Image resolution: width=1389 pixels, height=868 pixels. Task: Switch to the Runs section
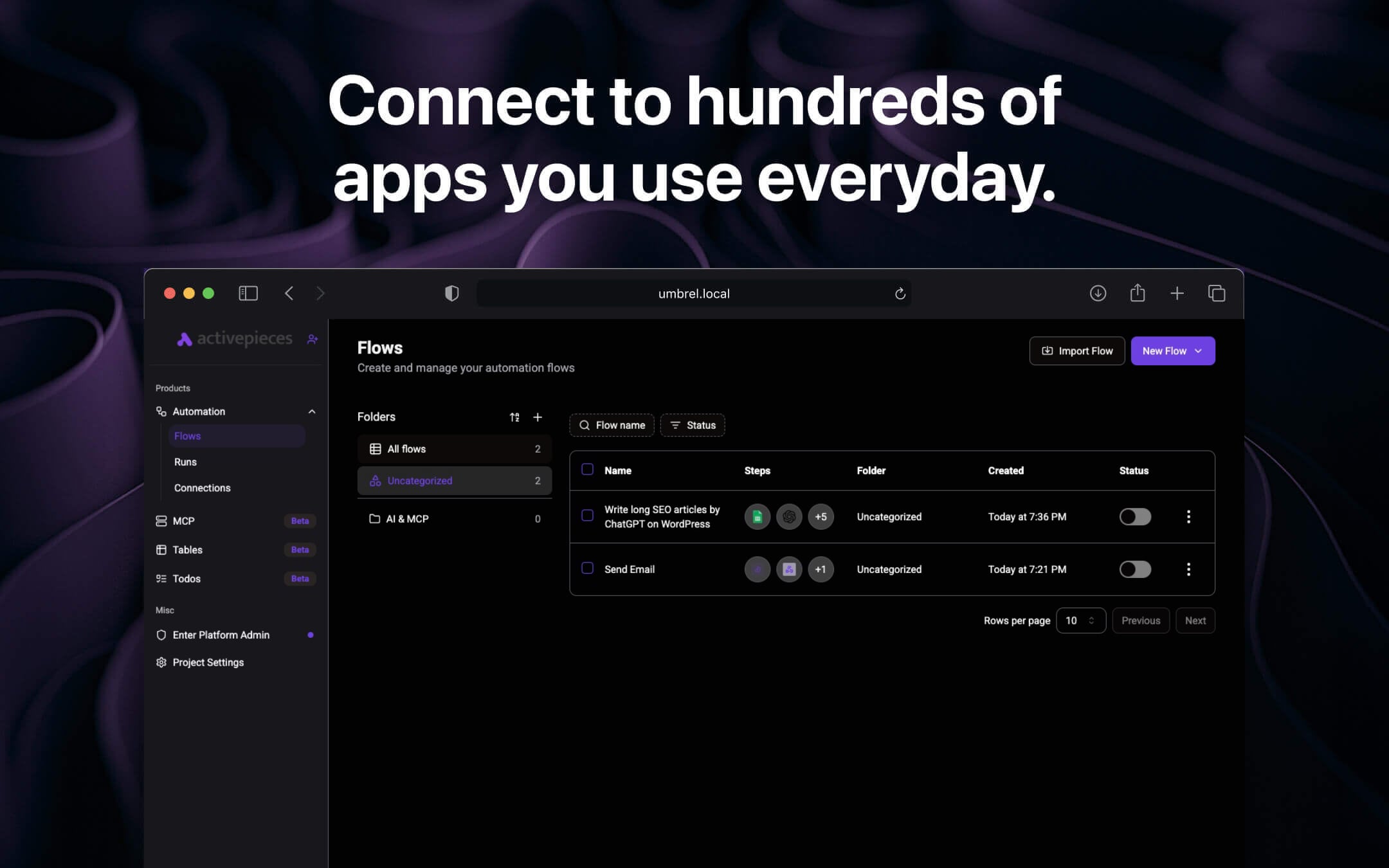[185, 462]
